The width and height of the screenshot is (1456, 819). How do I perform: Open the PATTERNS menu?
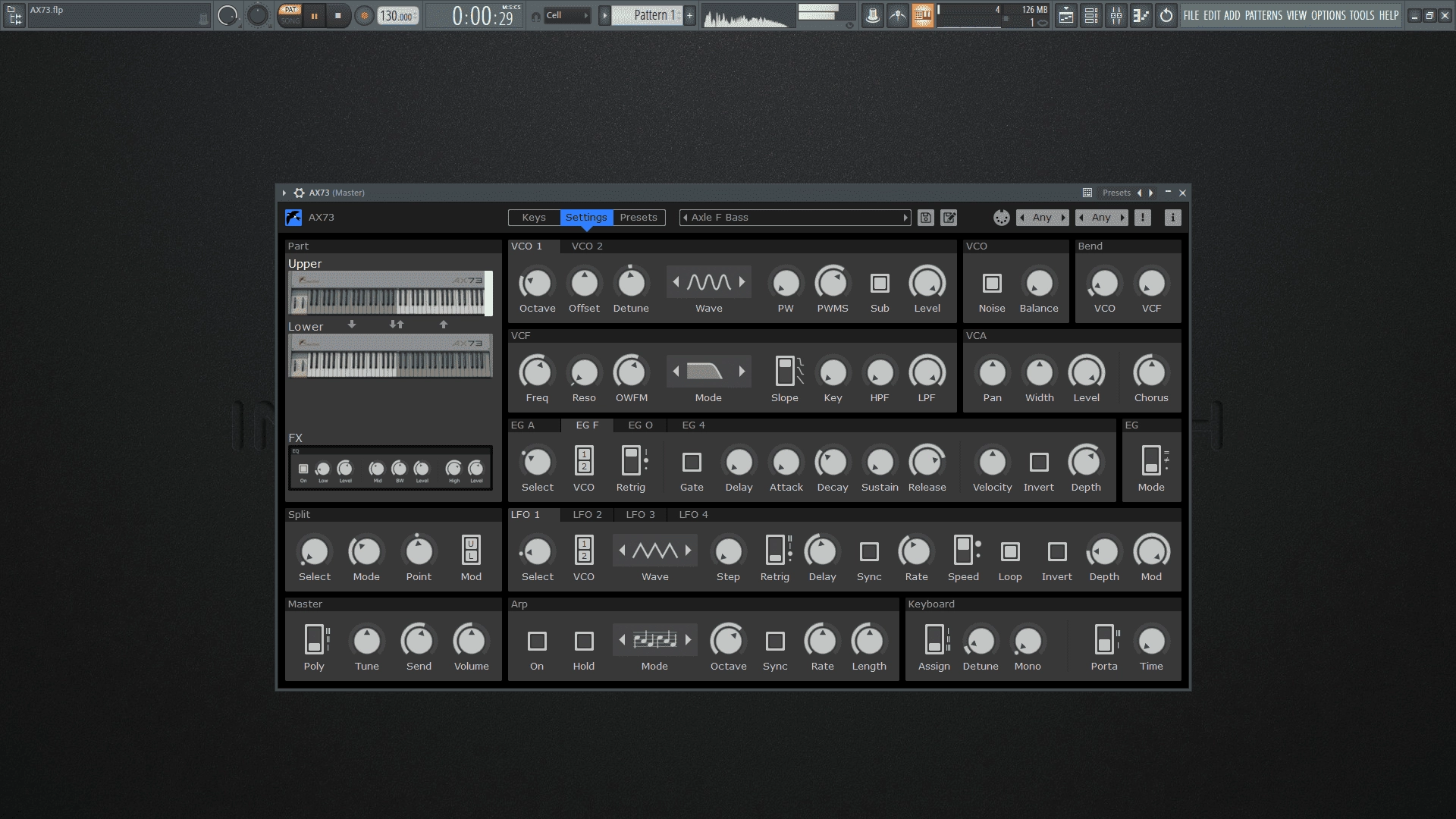pyautogui.click(x=1263, y=15)
